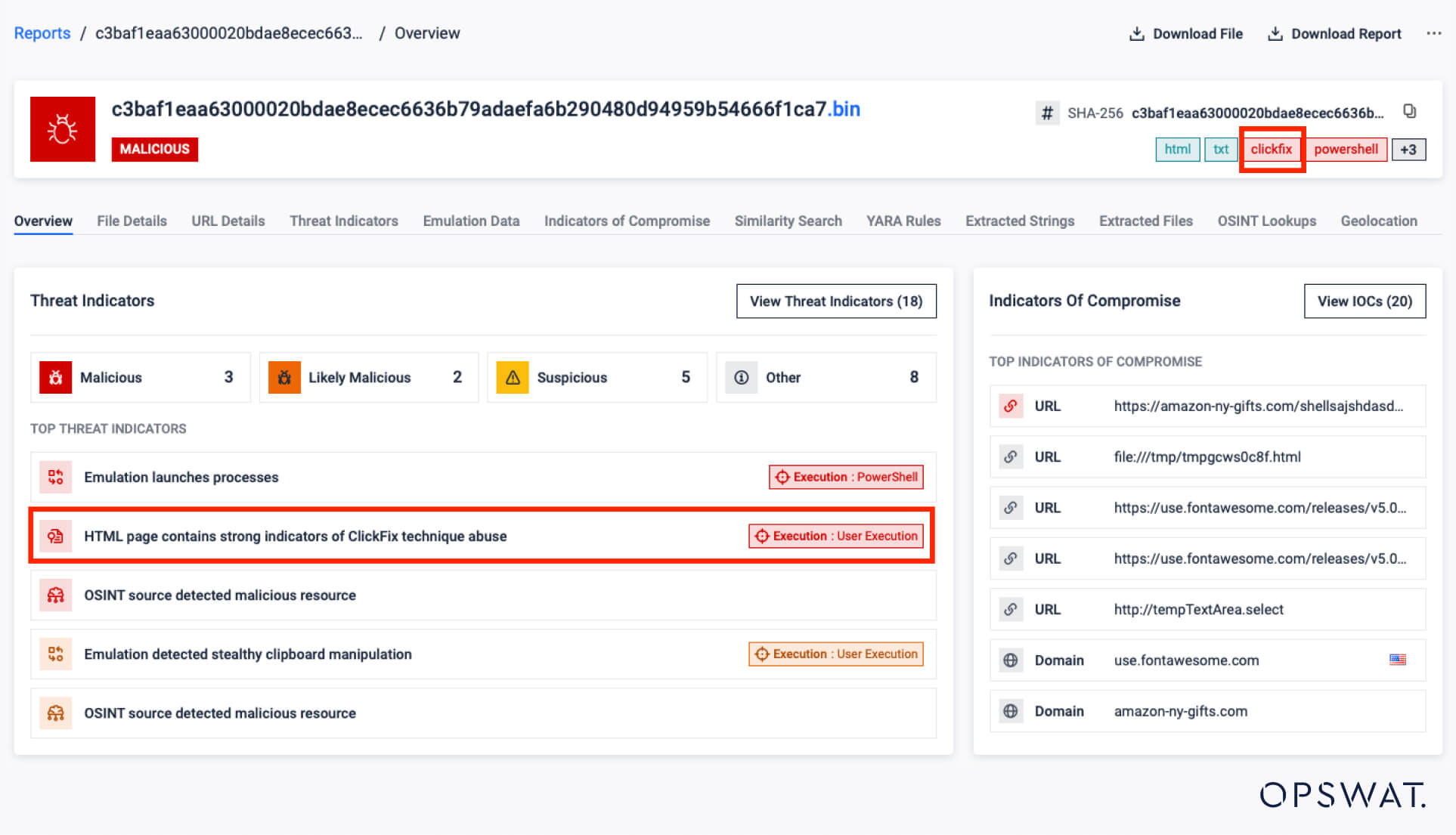Image resolution: width=1456 pixels, height=835 pixels.
Task: Select the clickfix tag
Action: coord(1271,149)
